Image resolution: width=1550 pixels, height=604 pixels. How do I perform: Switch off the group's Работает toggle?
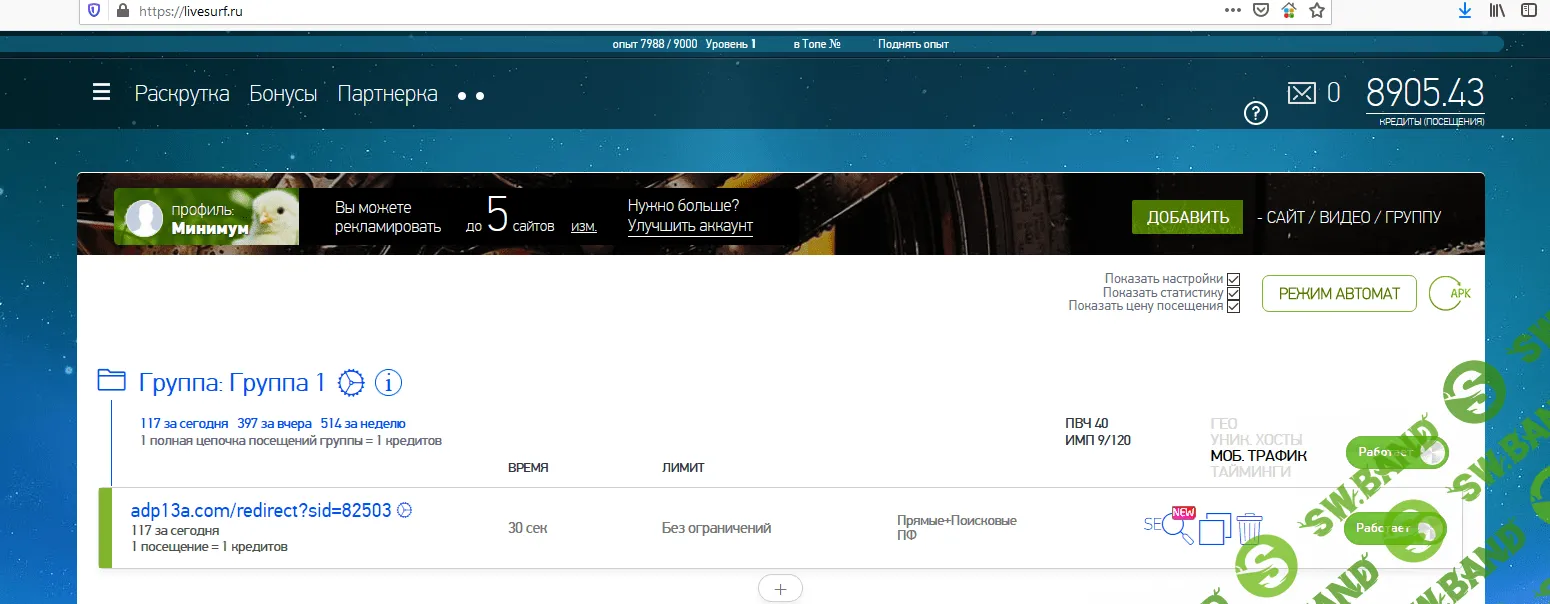[1396, 452]
